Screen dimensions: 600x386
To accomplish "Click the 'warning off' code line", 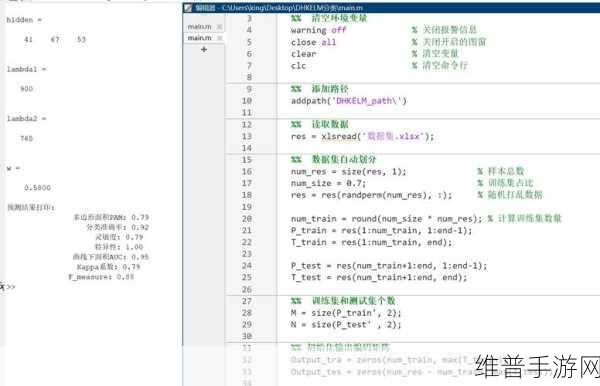I will pos(318,30).
